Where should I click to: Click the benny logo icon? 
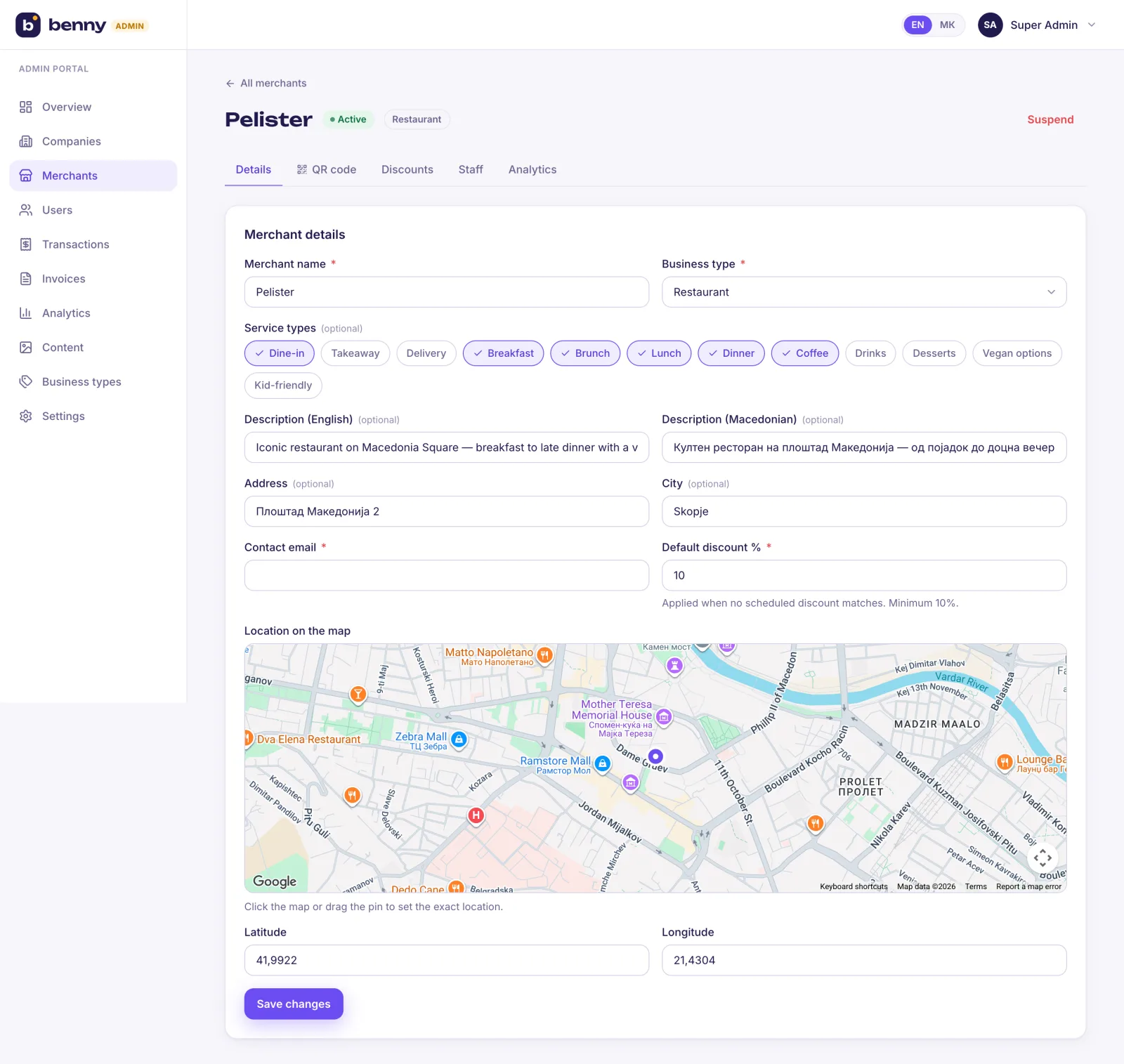click(x=28, y=25)
